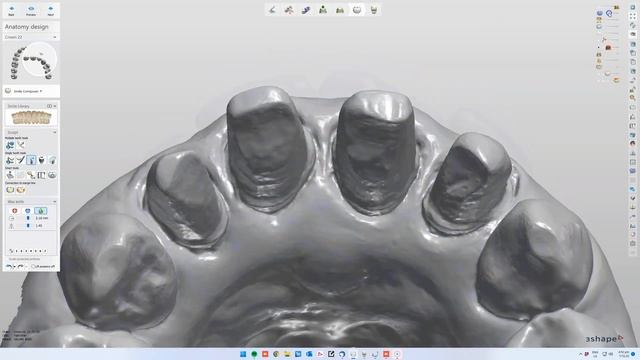Select the first Single tooth tool

(x=10, y=160)
